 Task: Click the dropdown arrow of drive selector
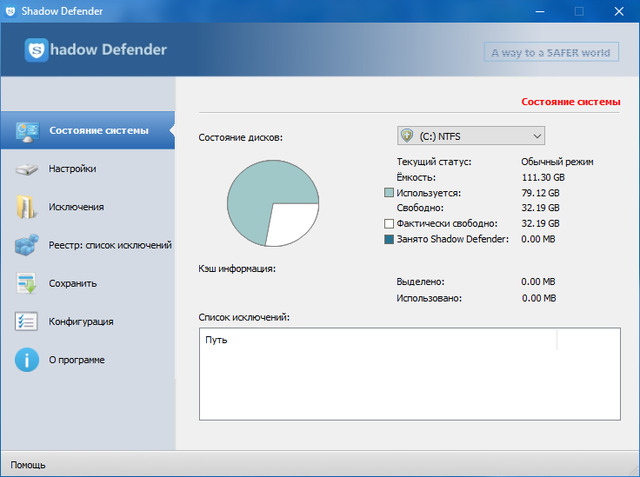537,136
